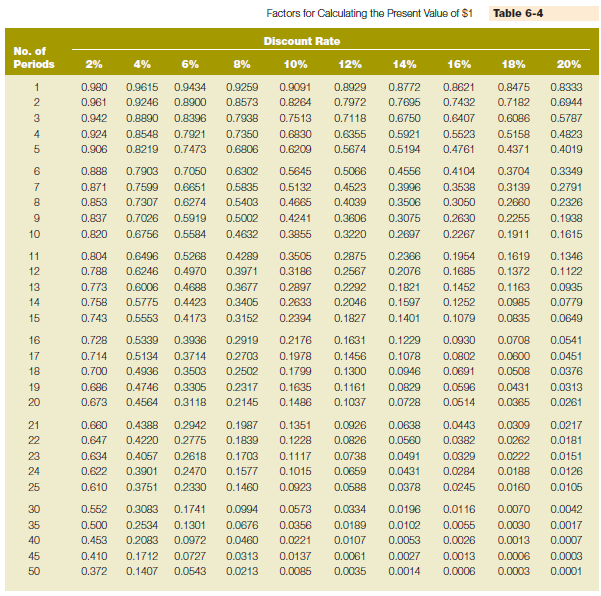Click the cell showing 0.0491
601x596 pixels.
[x=404, y=456]
